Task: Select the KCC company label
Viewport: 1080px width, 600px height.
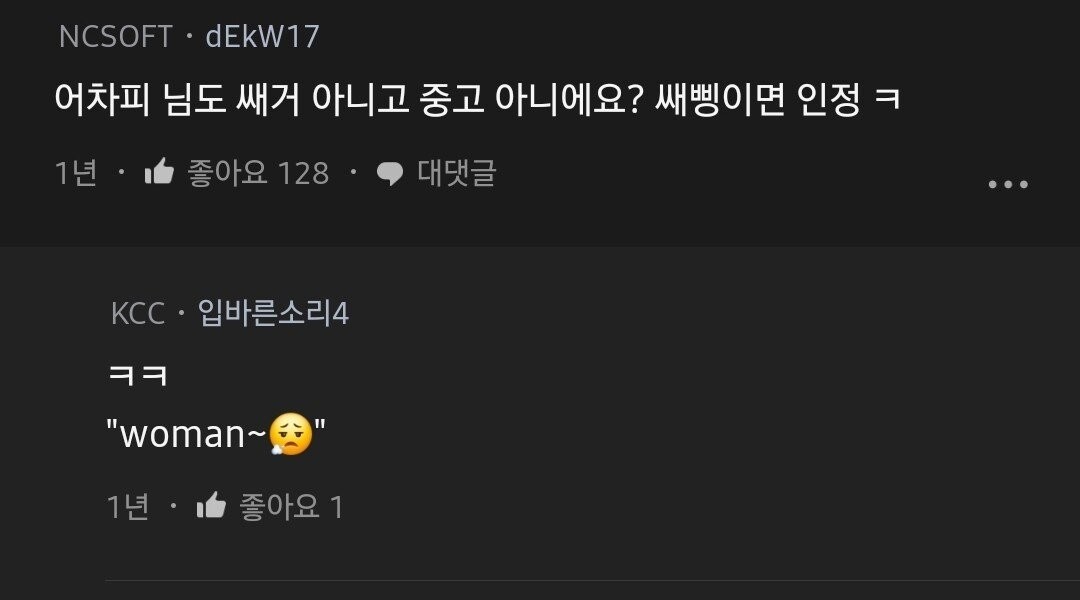Action: point(137,314)
